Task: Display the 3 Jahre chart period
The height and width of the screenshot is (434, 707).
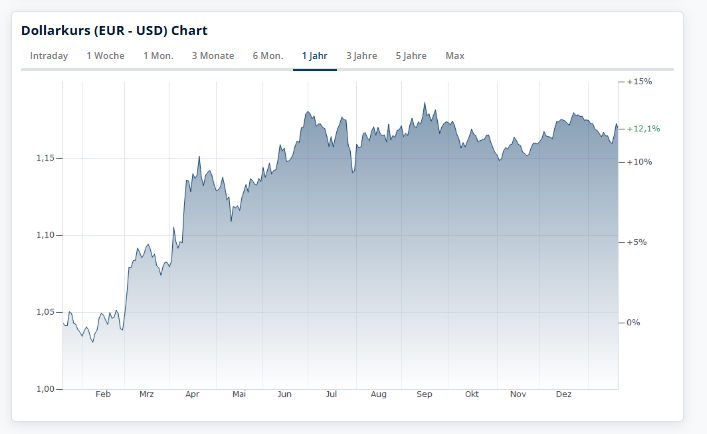Action: point(362,56)
